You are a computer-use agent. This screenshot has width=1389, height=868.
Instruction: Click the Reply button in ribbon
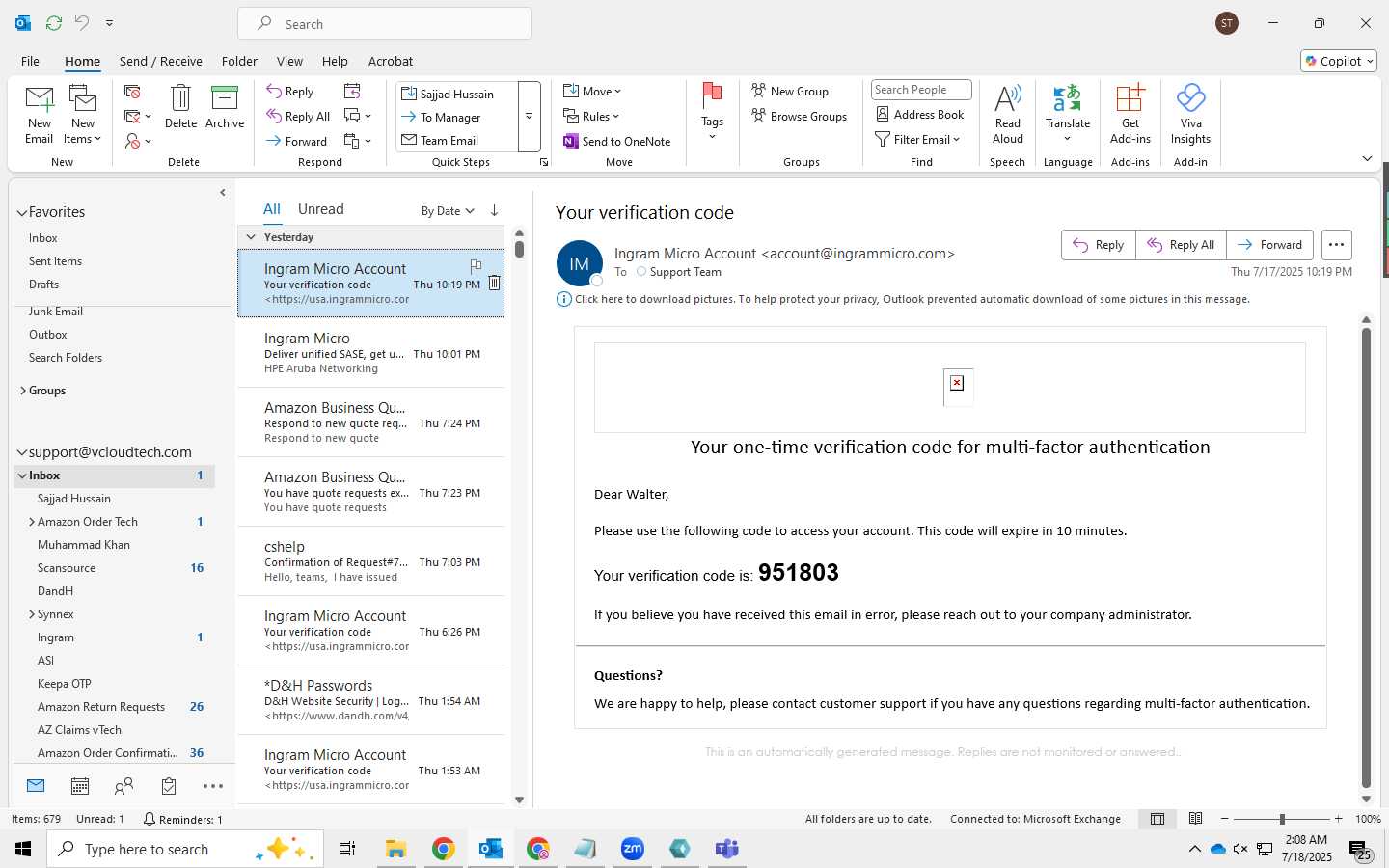click(290, 92)
